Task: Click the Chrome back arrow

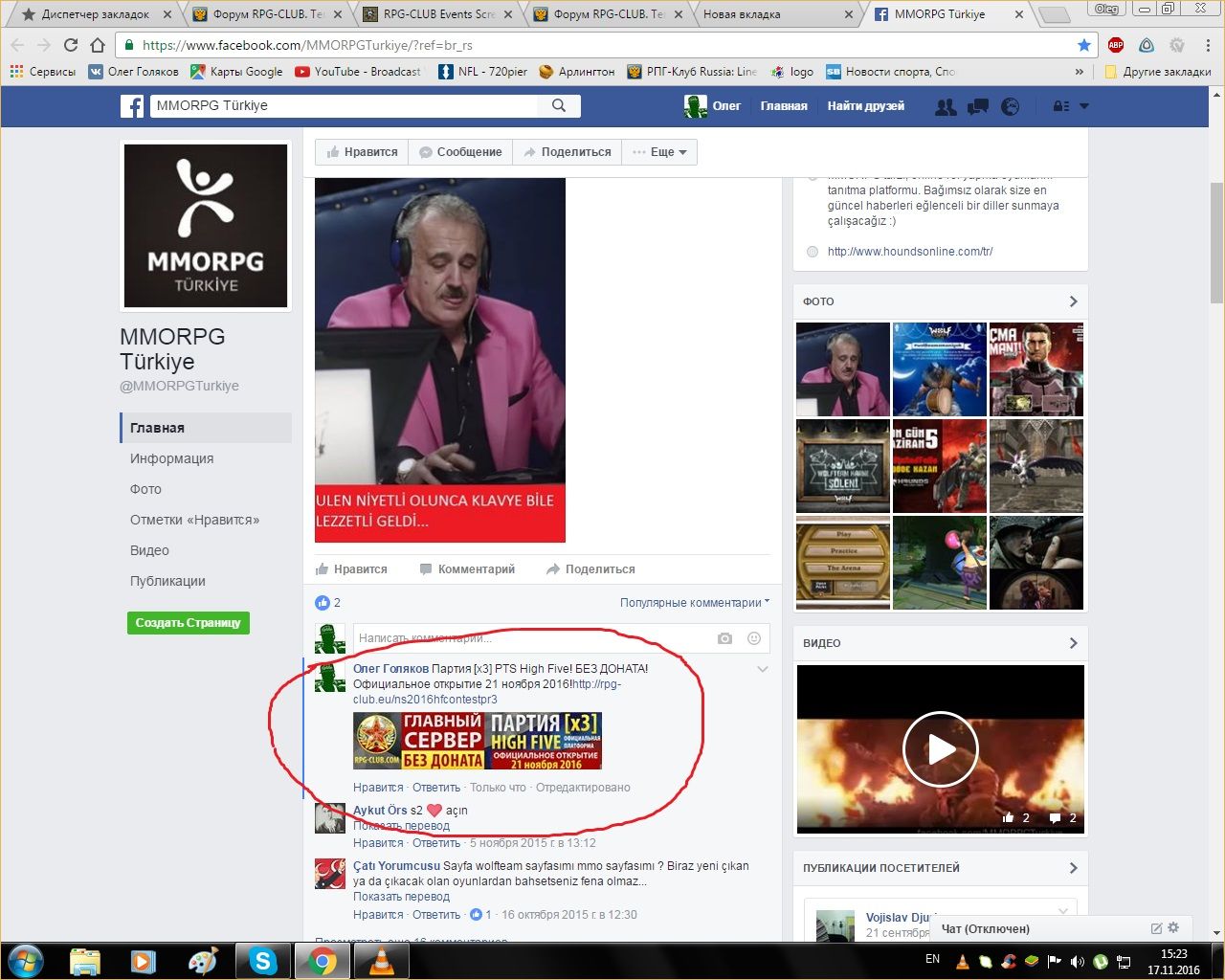Action: pyautogui.click(x=17, y=45)
